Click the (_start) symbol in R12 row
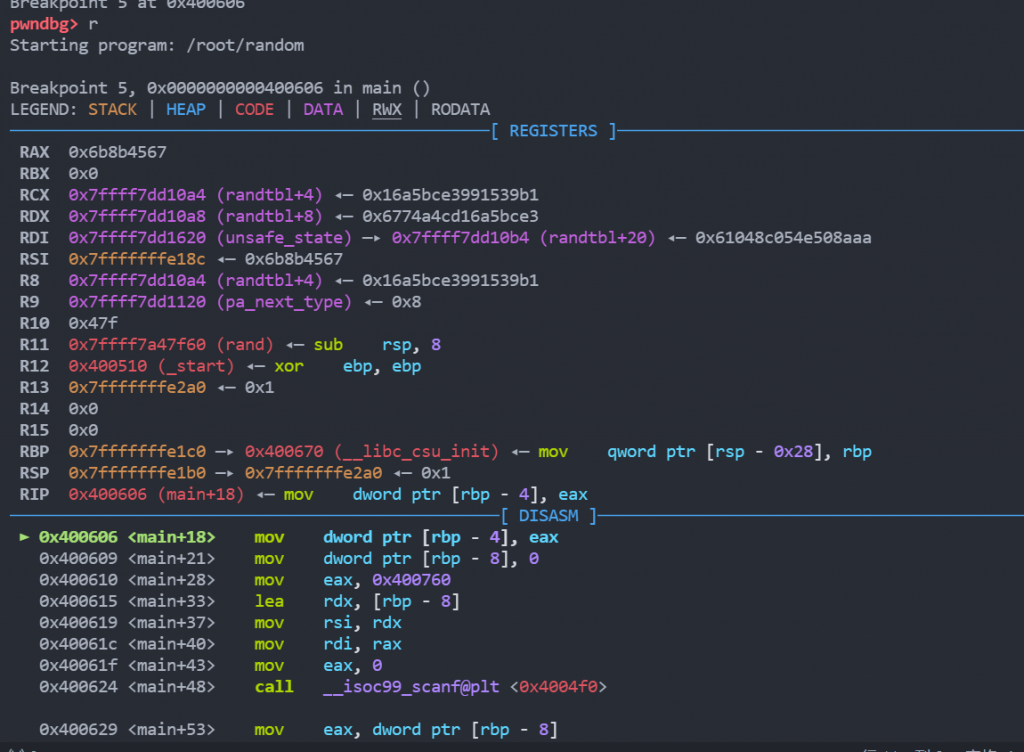The image size is (1024, 752). tap(196, 366)
